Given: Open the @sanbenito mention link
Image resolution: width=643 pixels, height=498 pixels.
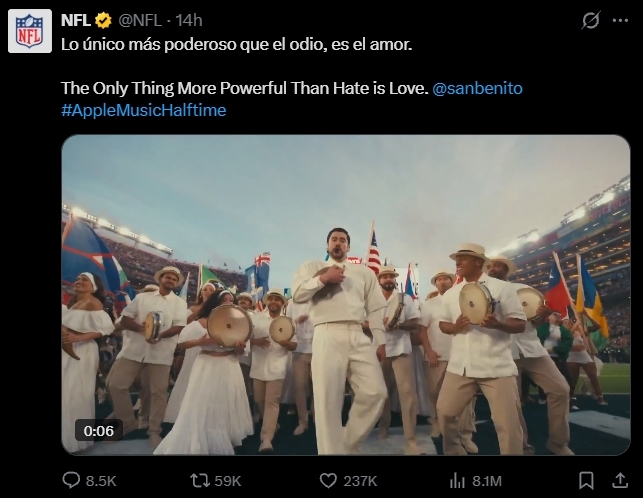Looking at the screenshot, I should coord(477,88).
